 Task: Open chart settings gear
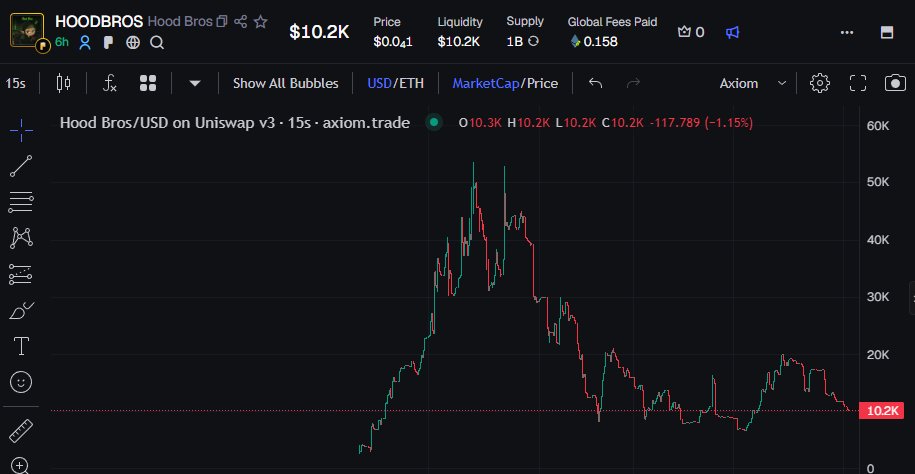tap(820, 83)
